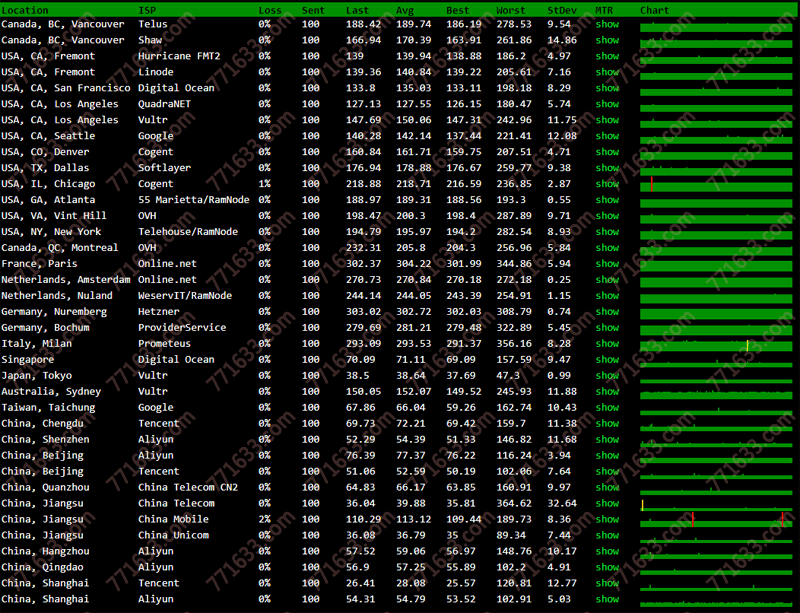Viewport: 800px width, 613px height.
Task: Show MTR for Beijing Aliyun row
Action: click(607, 455)
